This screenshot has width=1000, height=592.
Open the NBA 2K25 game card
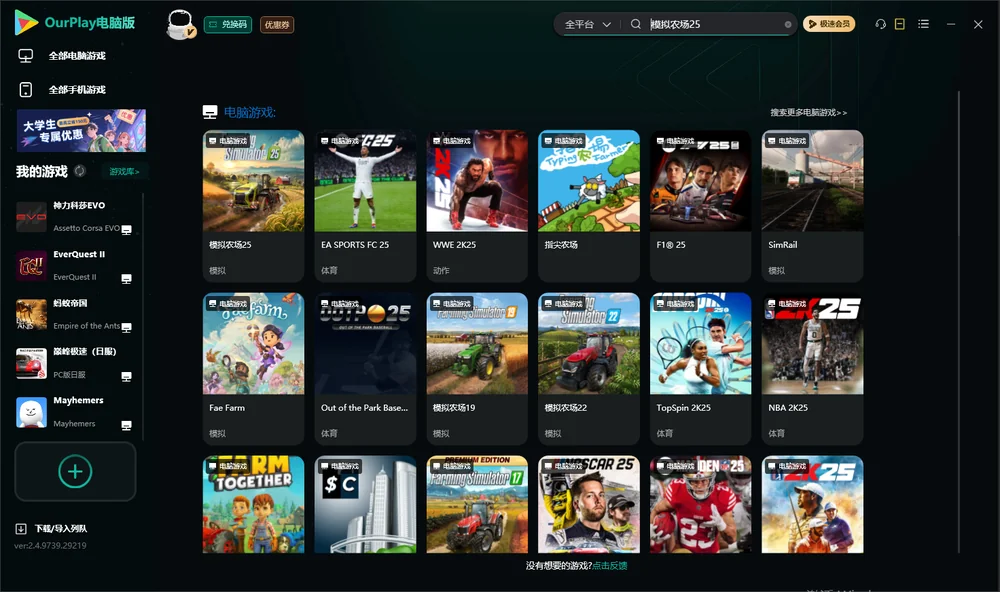(x=812, y=369)
